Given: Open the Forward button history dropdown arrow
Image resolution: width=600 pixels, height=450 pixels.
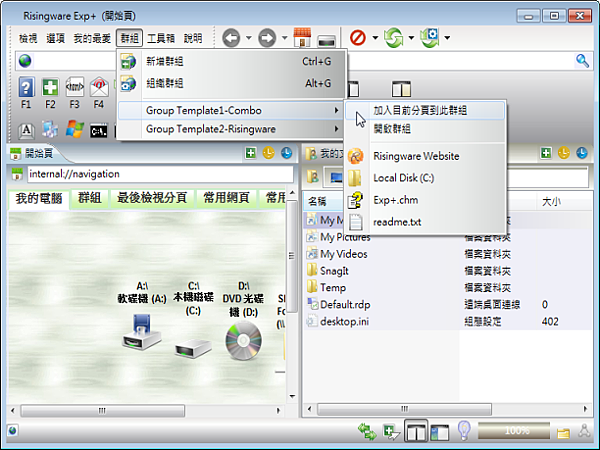Looking at the screenshot, I should click(x=285, y=38).
